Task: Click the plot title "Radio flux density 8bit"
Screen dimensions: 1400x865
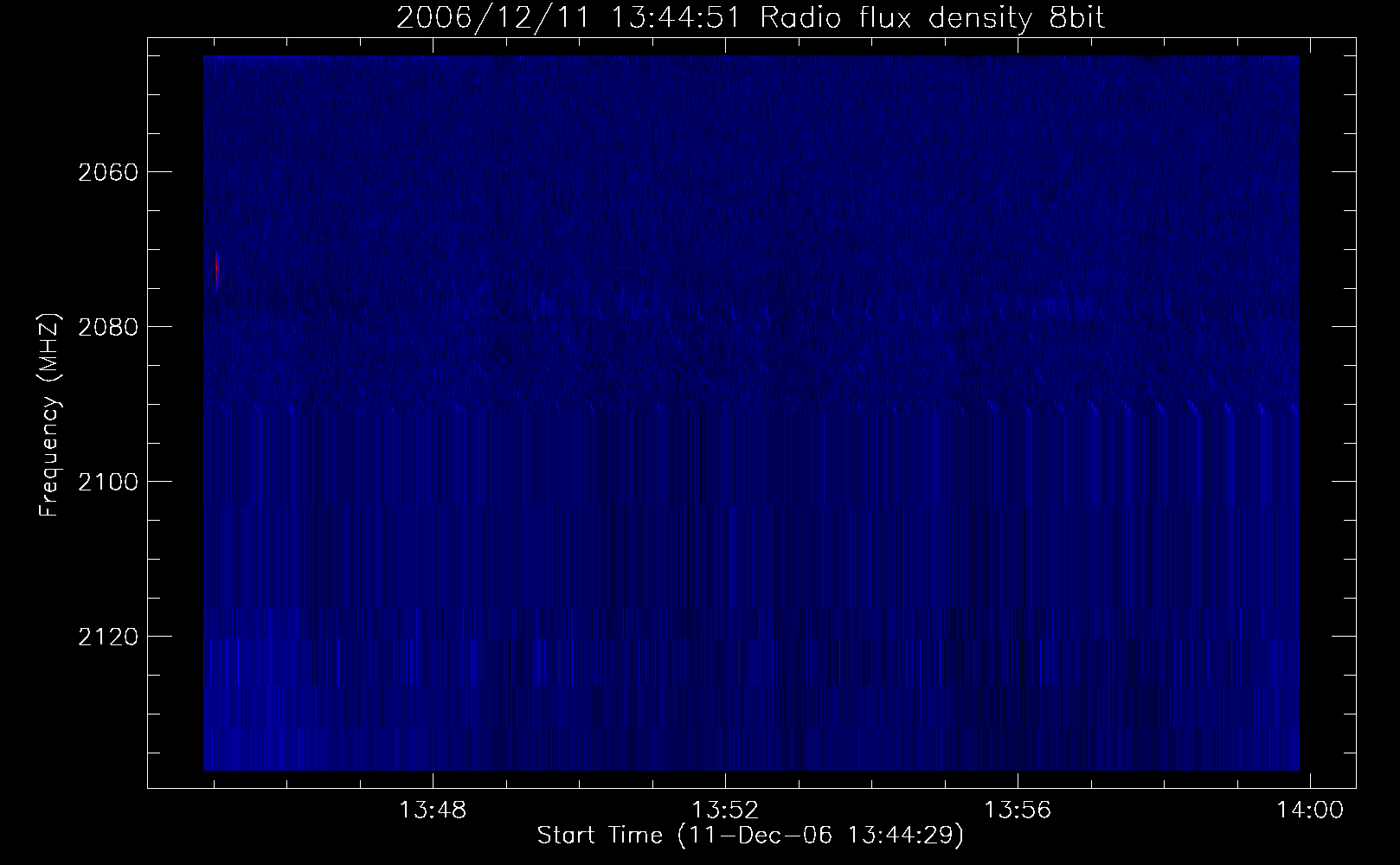Action: (750, 18)
